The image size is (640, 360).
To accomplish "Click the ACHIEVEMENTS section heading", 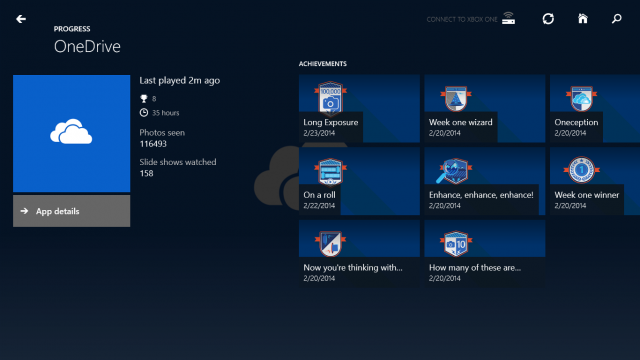I will tap(322, 64).
